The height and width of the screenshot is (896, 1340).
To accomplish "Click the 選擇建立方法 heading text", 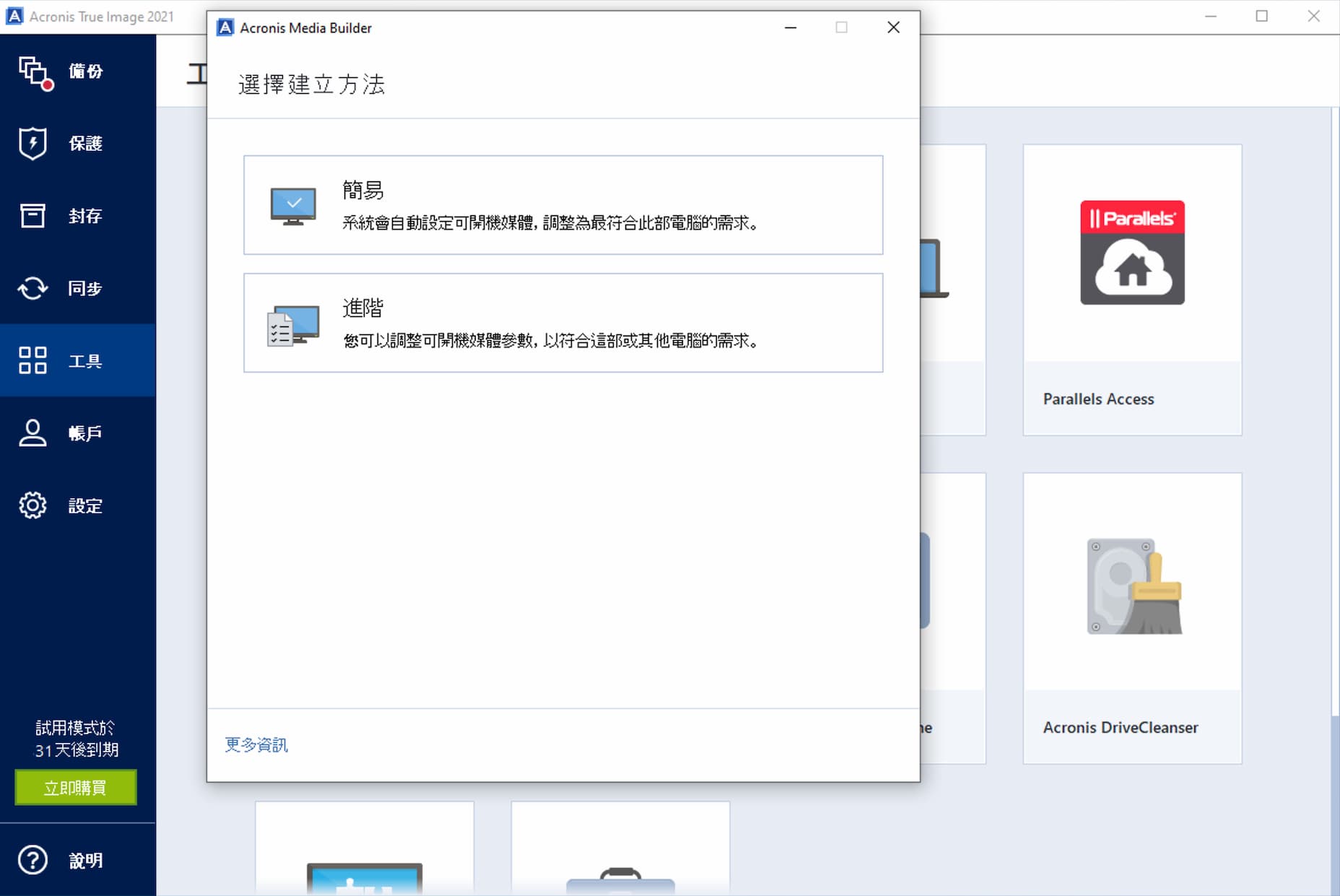I will coord(312,84).
